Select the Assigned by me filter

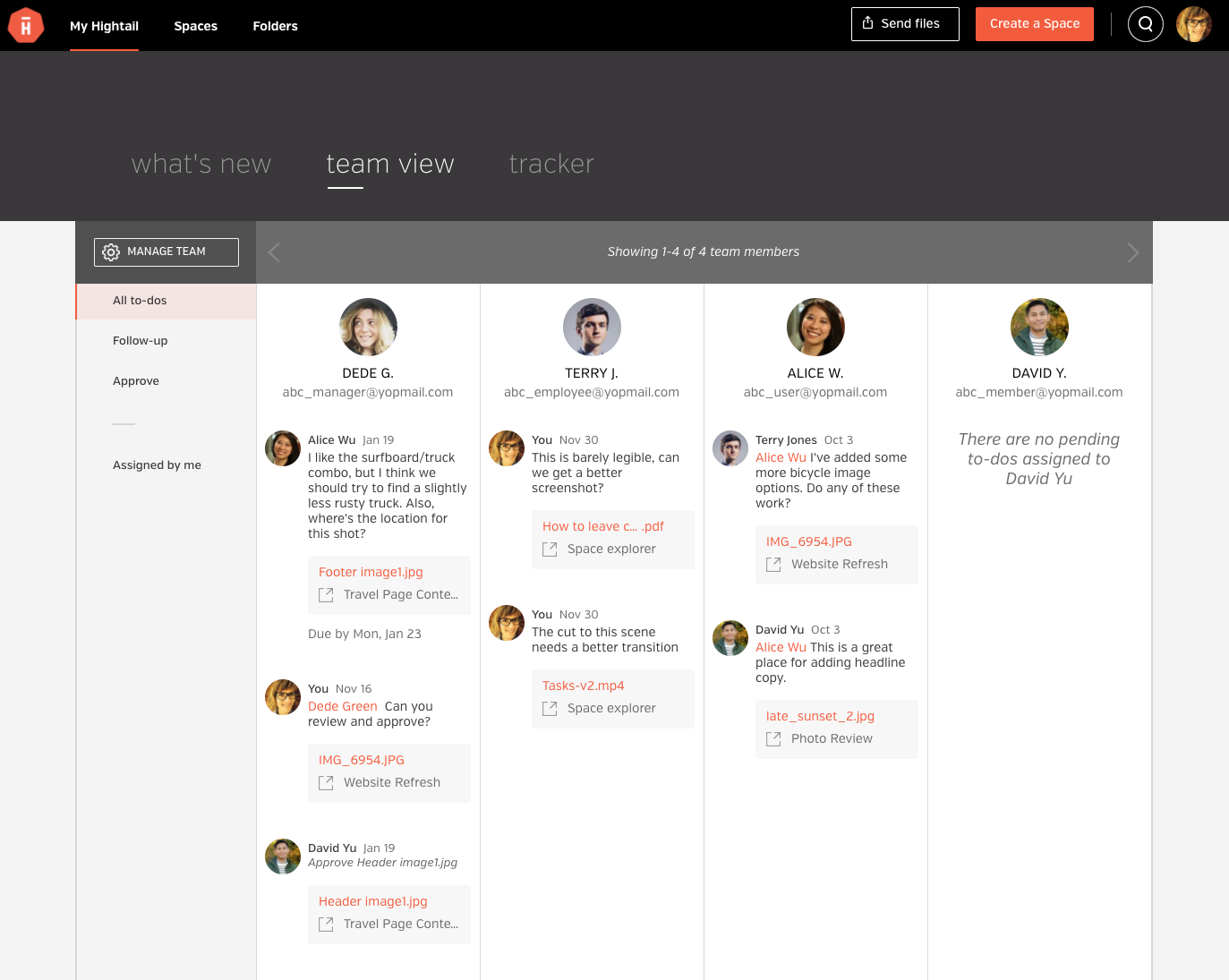pyautogui.click(x=157, y=465)
